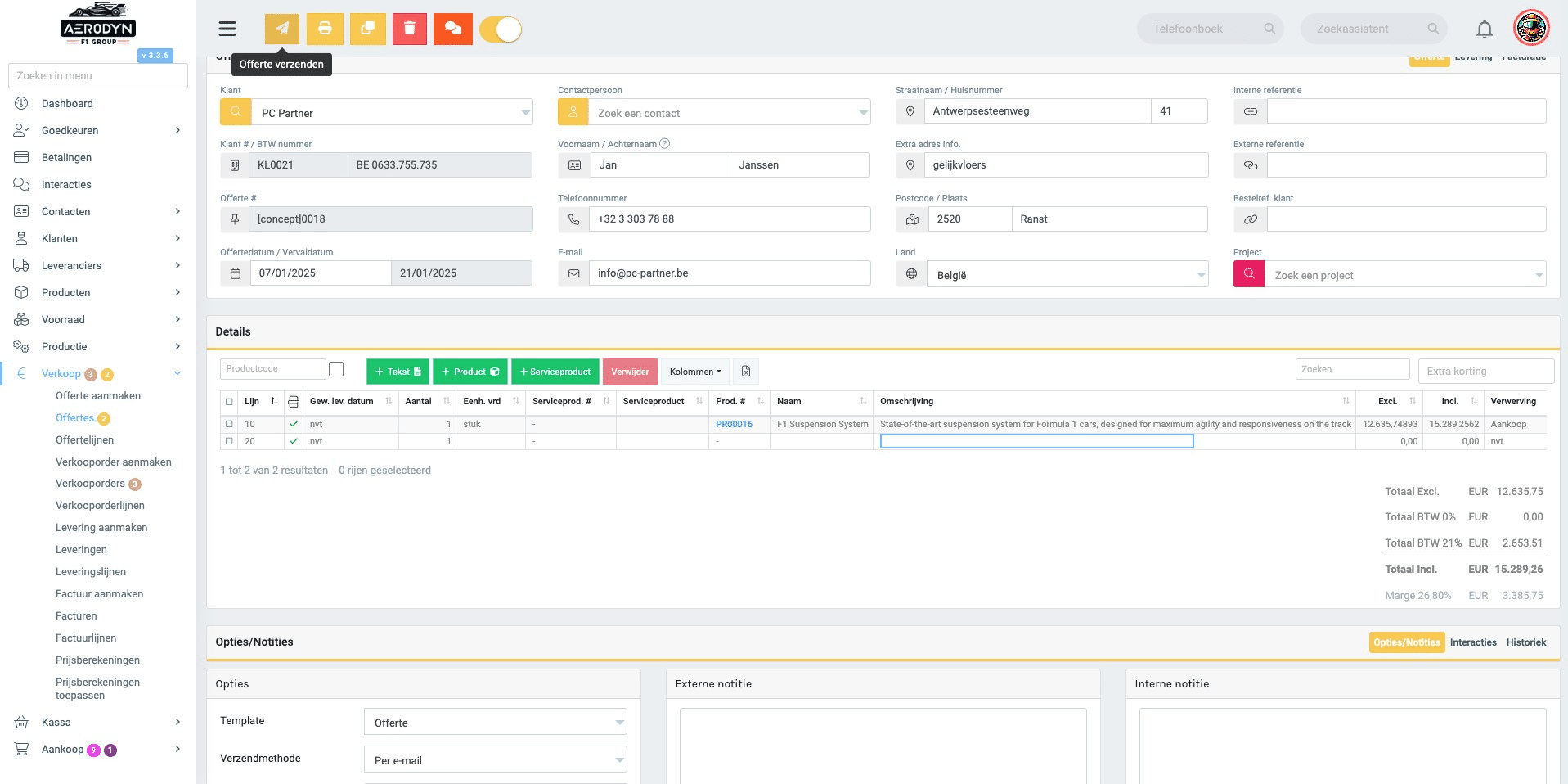Open the Land België dropdown
Image resolution: width=1568 pixels, height=784 pixels.
[1067, 274]
